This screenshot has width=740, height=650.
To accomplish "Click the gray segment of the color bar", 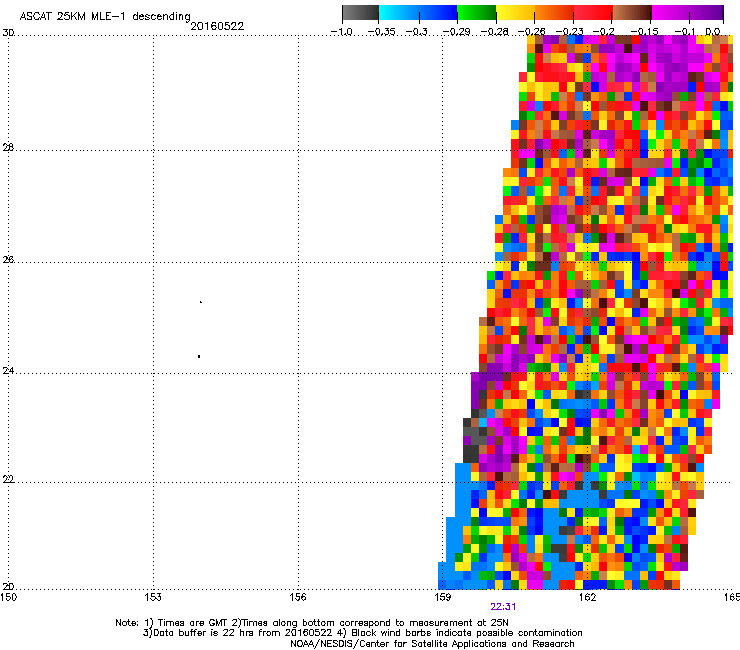I will [x=361, y=13].
